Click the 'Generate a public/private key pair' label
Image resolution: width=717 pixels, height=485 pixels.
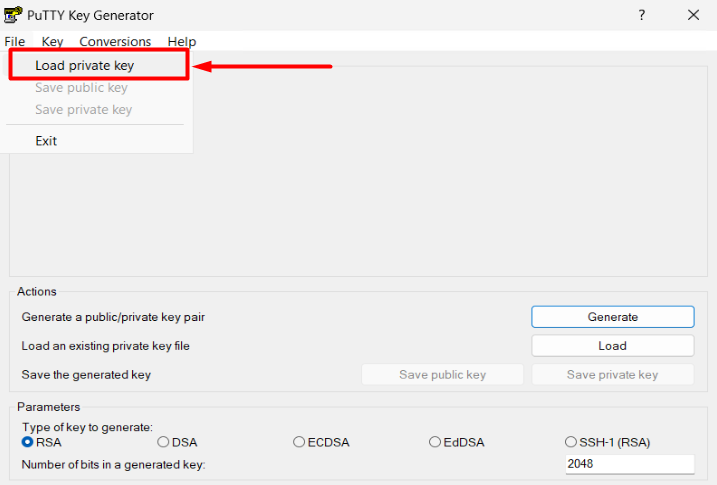pyautogui.click(x=113, y=317)
